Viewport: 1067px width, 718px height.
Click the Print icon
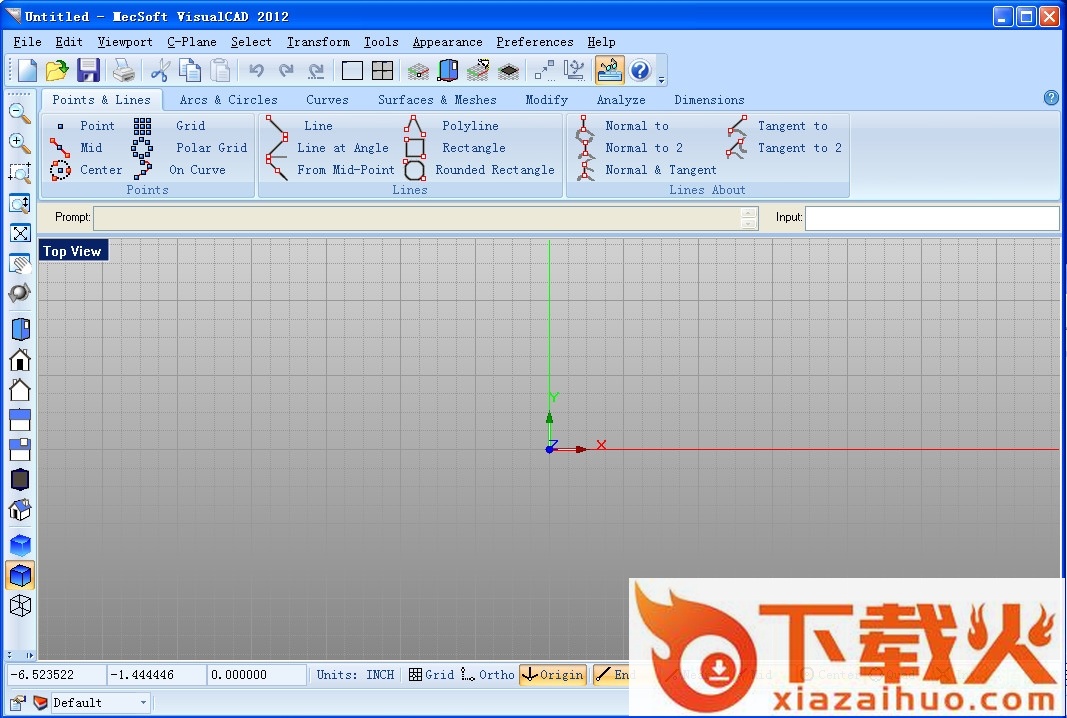(x=123, y=70)
